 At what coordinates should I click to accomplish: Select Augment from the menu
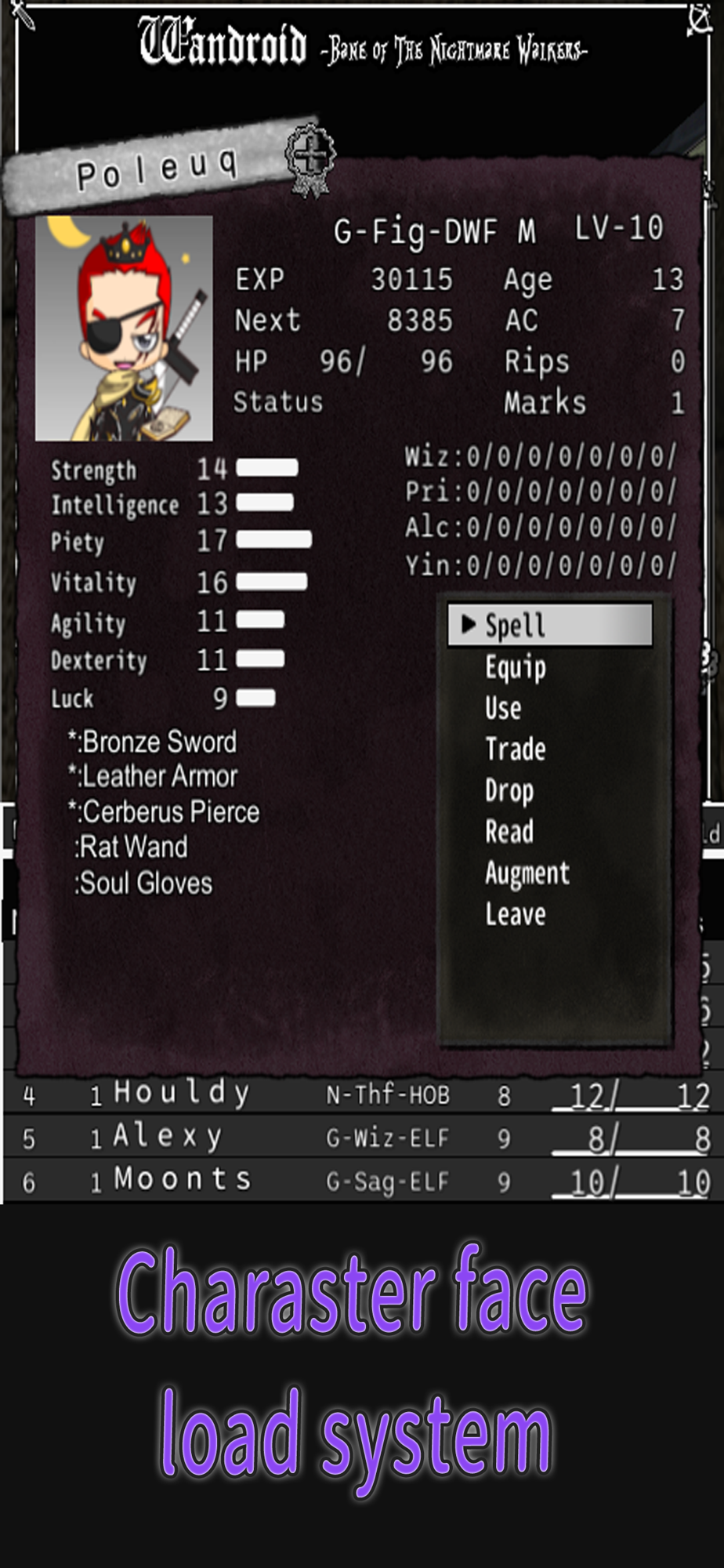coord(527,873)
